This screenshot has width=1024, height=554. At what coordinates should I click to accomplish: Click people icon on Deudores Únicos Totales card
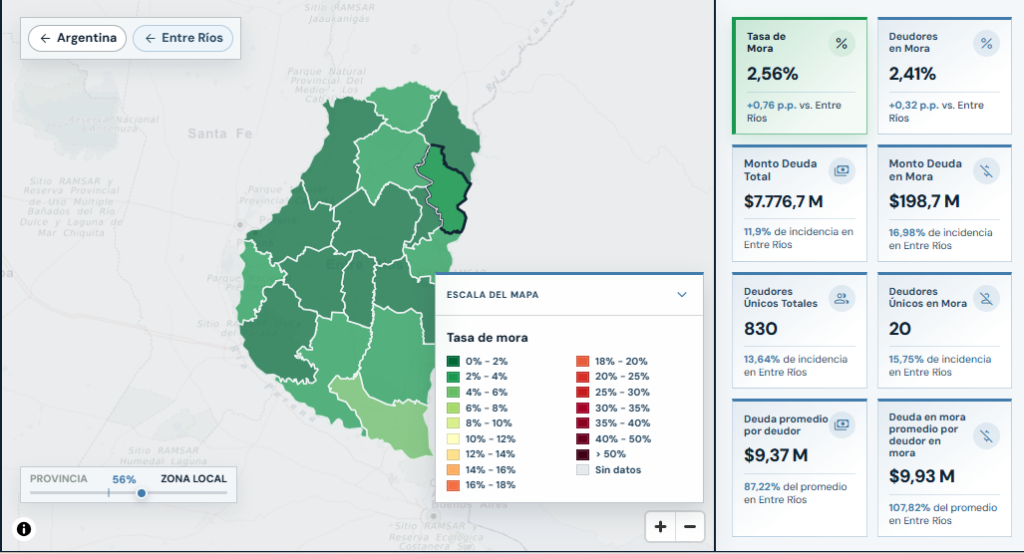point(842,299)
